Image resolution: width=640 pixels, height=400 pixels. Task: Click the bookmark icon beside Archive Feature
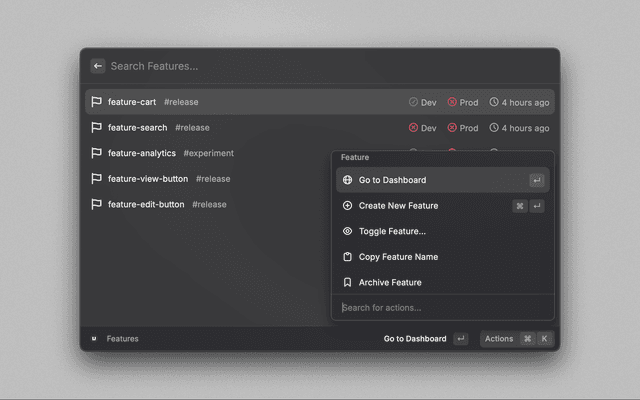coord(347,283)
